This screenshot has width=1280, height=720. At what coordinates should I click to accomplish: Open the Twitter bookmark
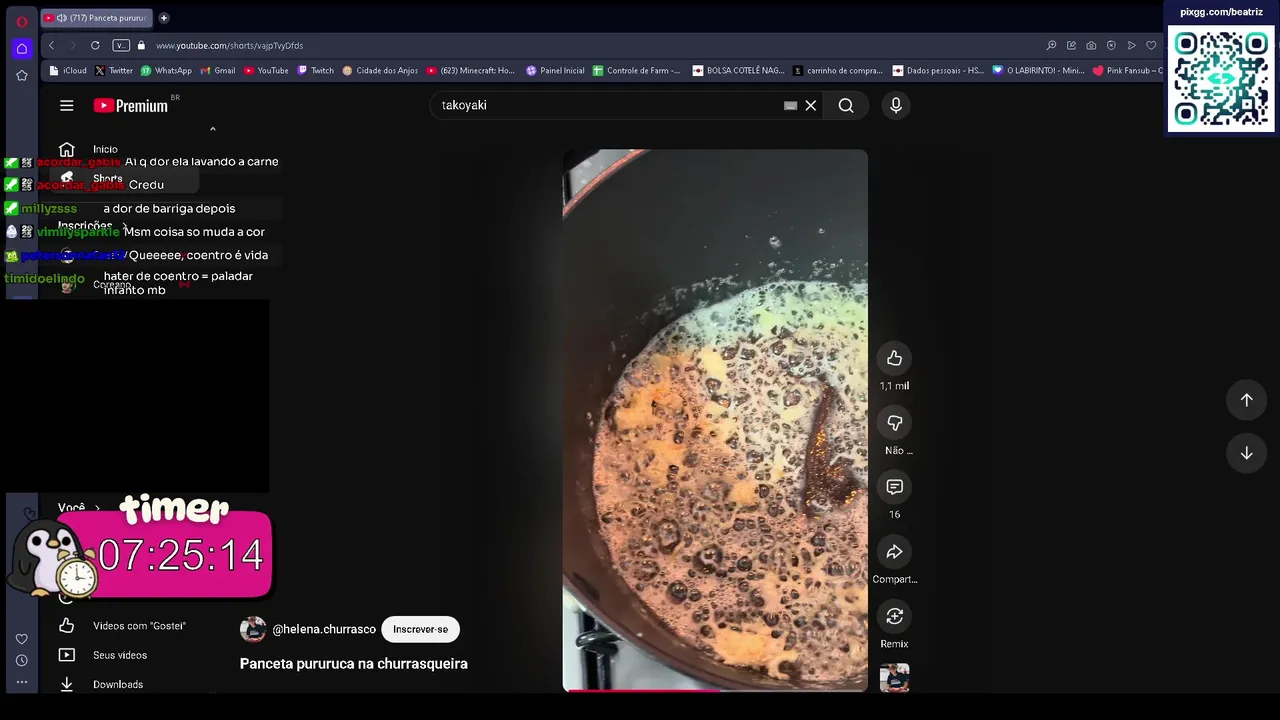[113, 71]
